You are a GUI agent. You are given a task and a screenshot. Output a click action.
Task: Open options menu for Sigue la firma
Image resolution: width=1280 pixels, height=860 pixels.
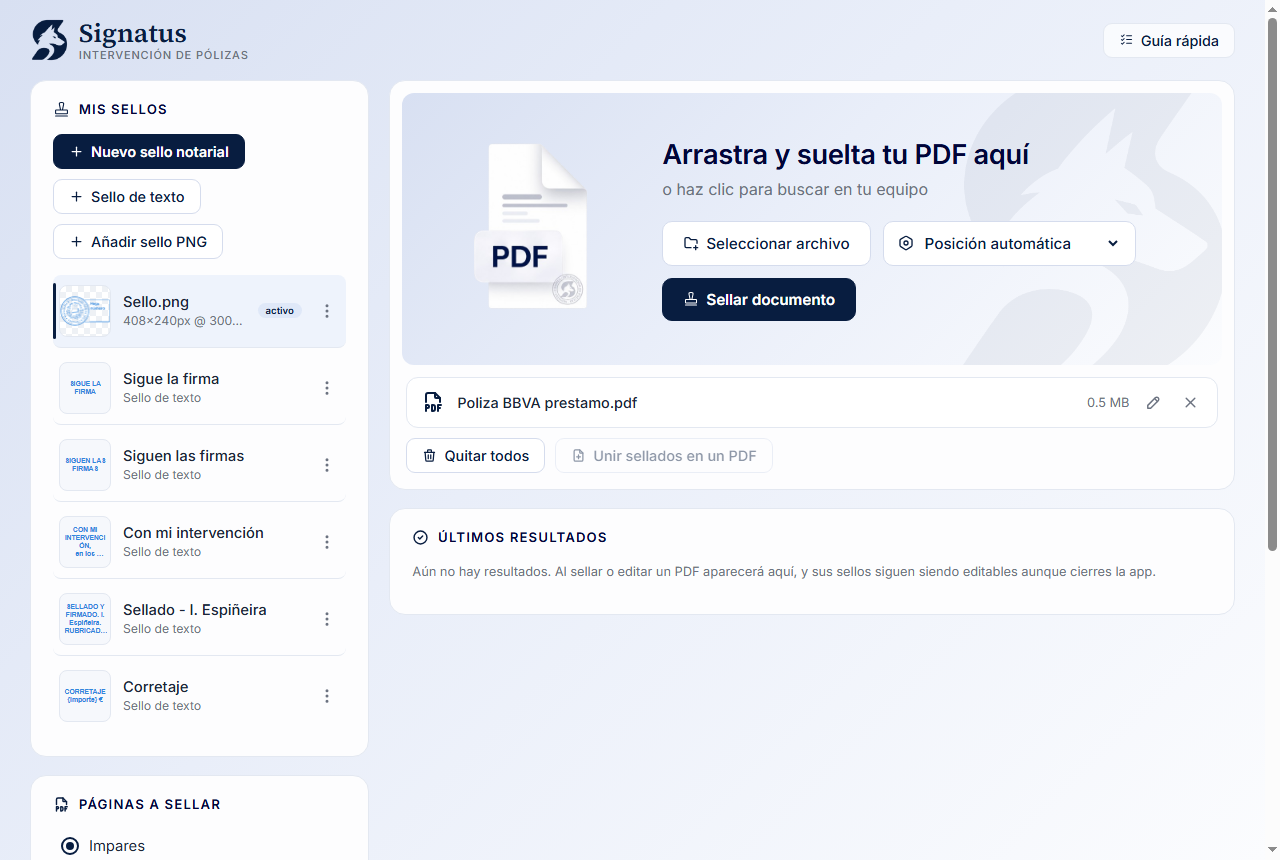(x=326, y=388)
